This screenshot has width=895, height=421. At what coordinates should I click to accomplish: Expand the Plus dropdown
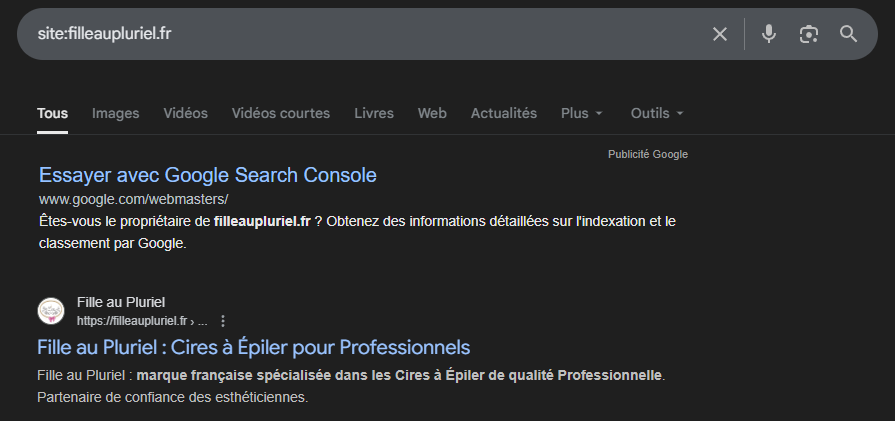coord(582,114)
